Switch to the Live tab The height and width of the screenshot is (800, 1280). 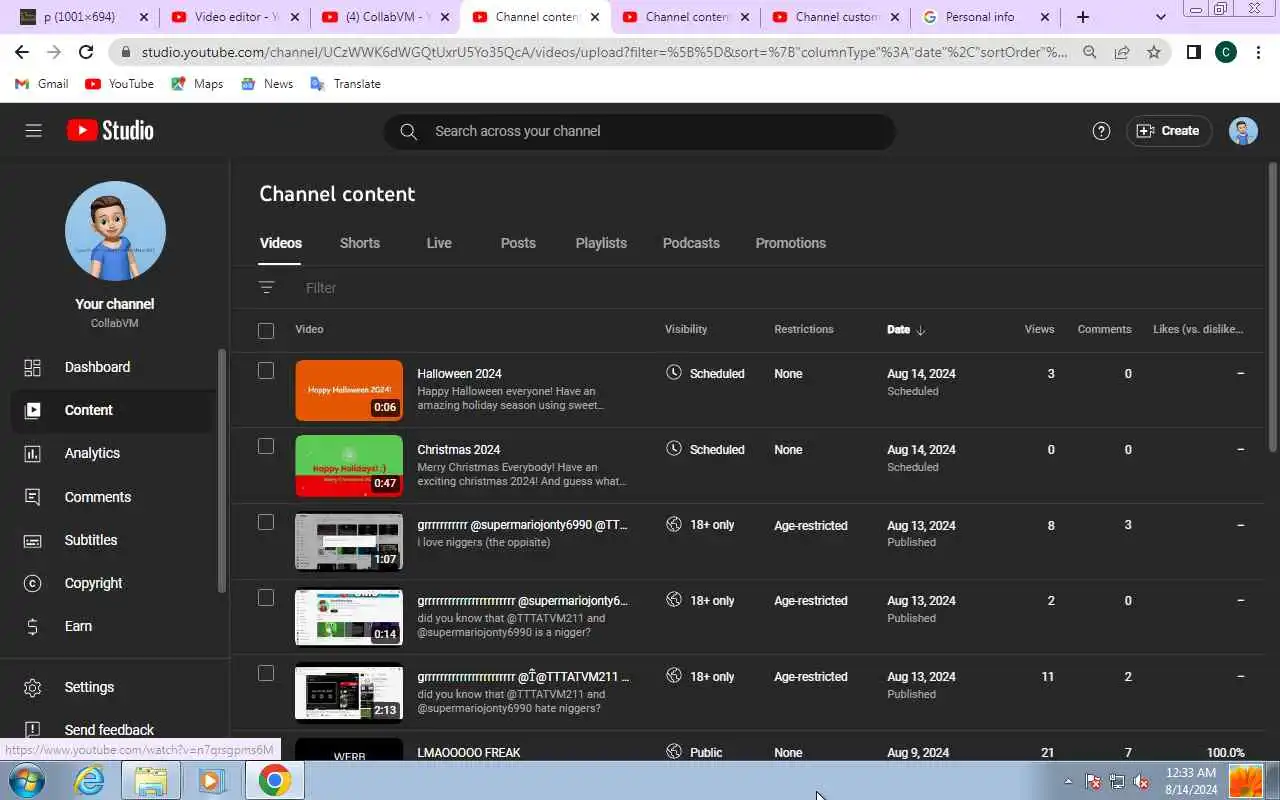pos(439,243)
